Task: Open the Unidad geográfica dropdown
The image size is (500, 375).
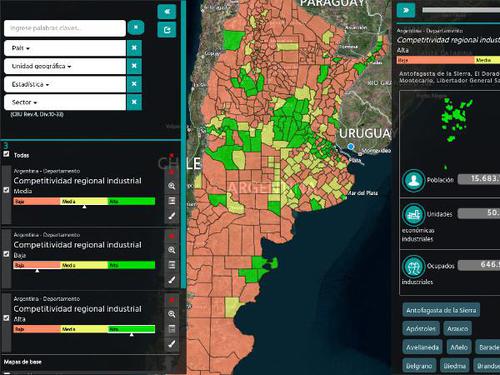Action: 65,66
